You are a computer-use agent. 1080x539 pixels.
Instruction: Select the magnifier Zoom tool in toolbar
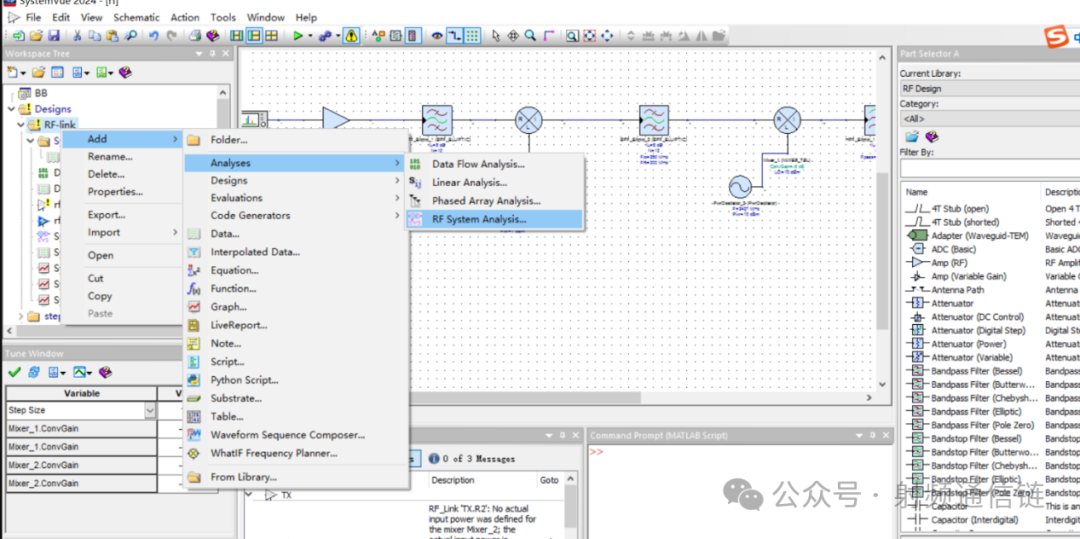tap(530, 36)
